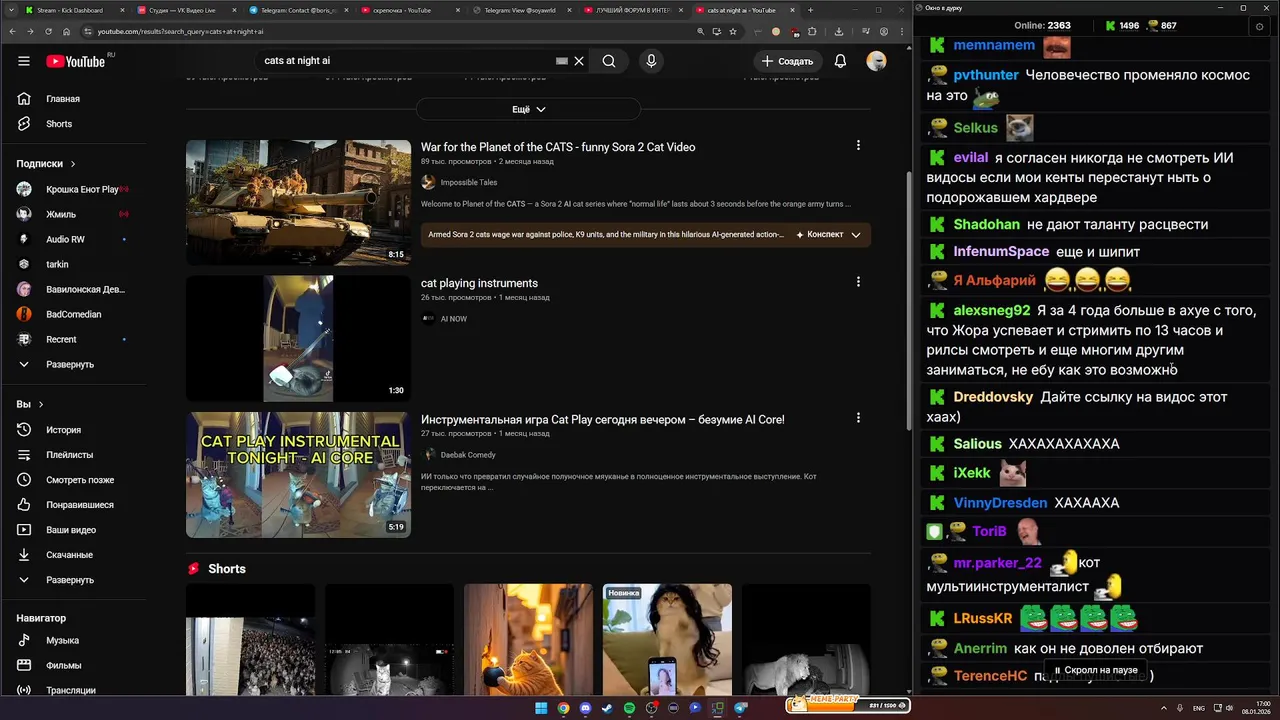This screenshot has width=1280, height=720.
Task: Open the orange cat Short thumbnail
Action: pos(528,640)
